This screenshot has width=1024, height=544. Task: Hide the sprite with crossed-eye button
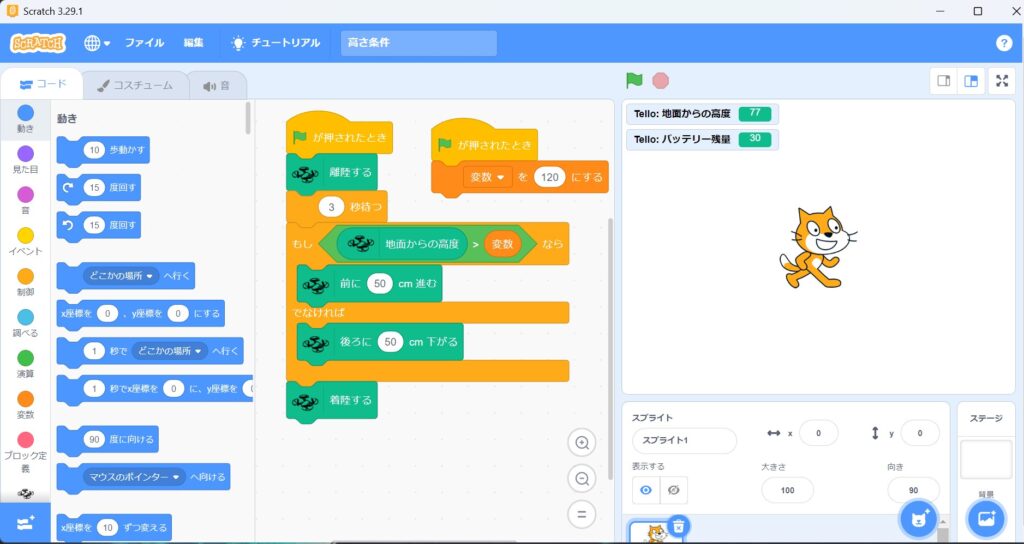click(x=674, y=490)
